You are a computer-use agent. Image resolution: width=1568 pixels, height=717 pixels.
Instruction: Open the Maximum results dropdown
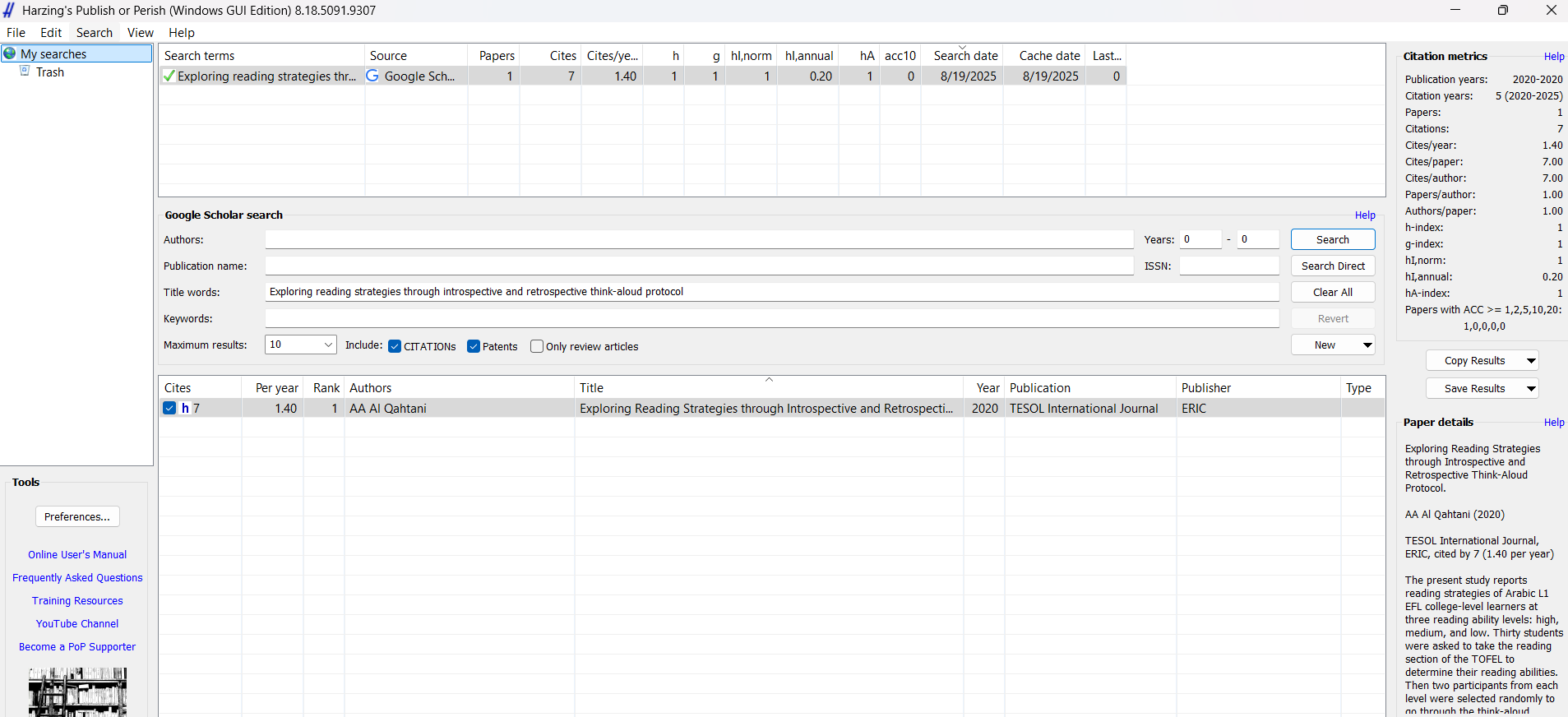[x=301, y=345]
